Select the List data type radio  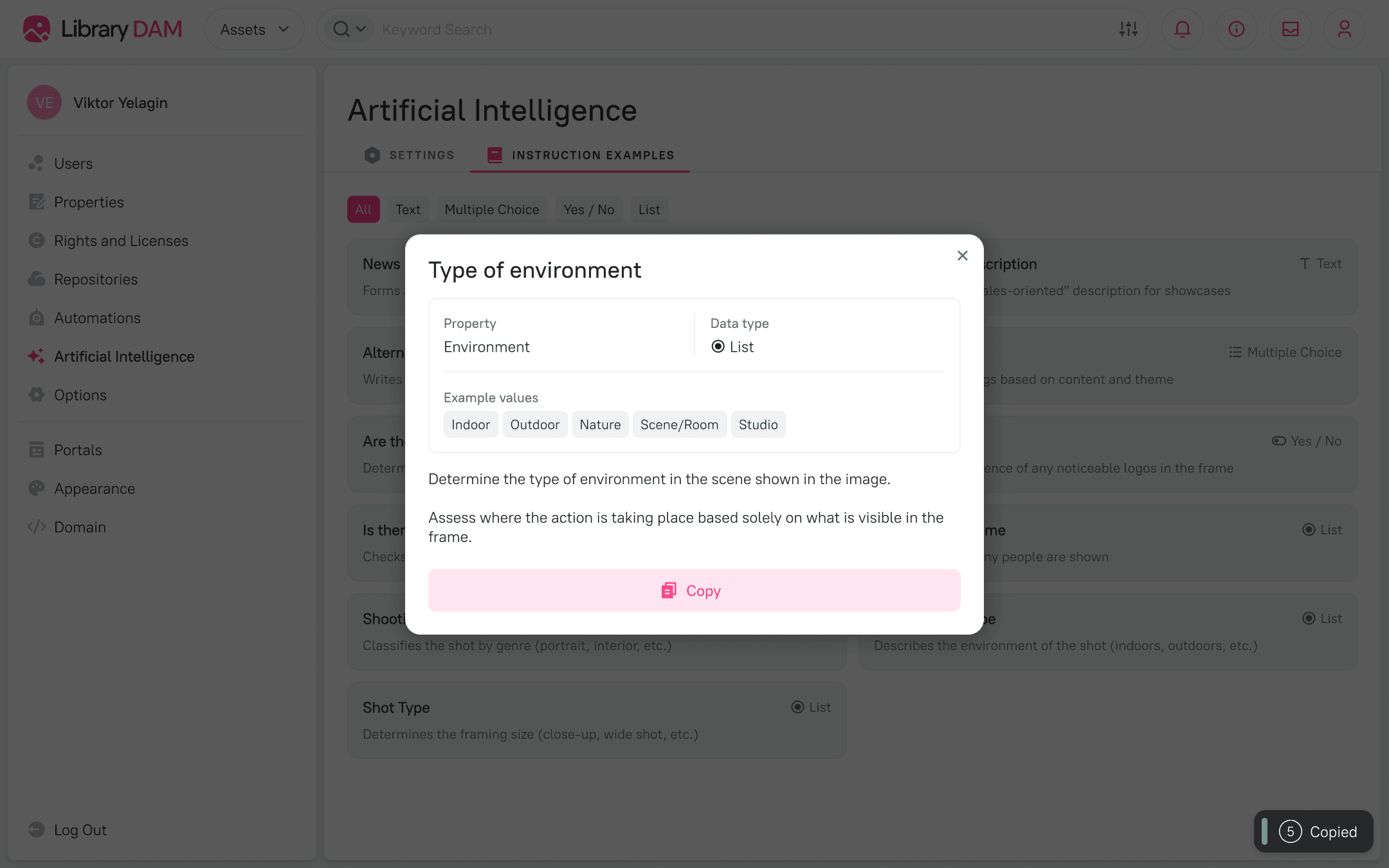718,347
